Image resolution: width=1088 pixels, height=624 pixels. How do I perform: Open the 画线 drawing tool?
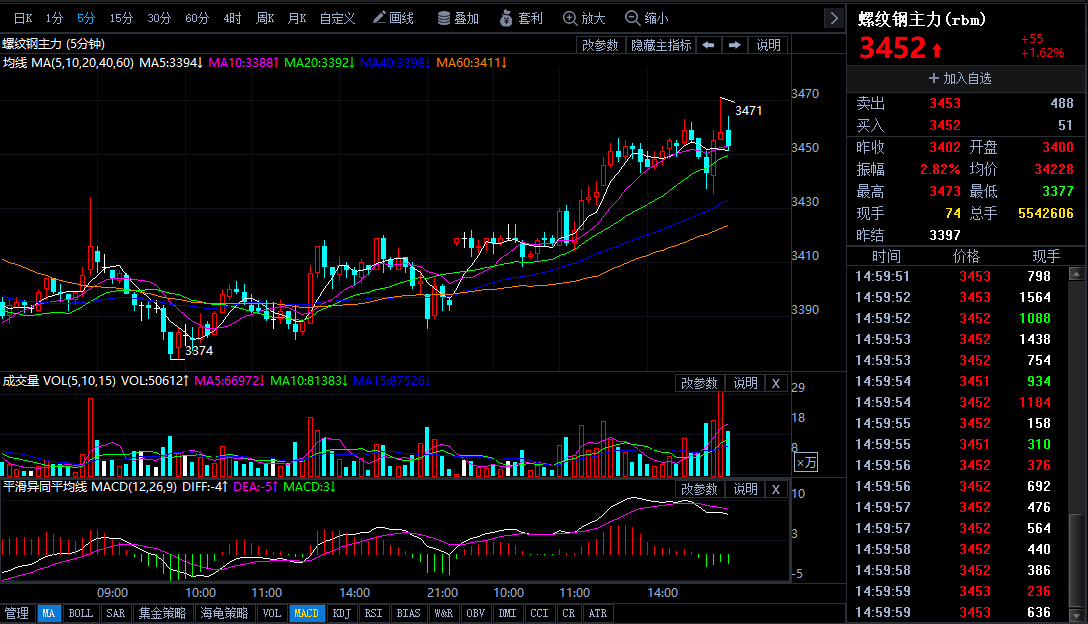393,18
